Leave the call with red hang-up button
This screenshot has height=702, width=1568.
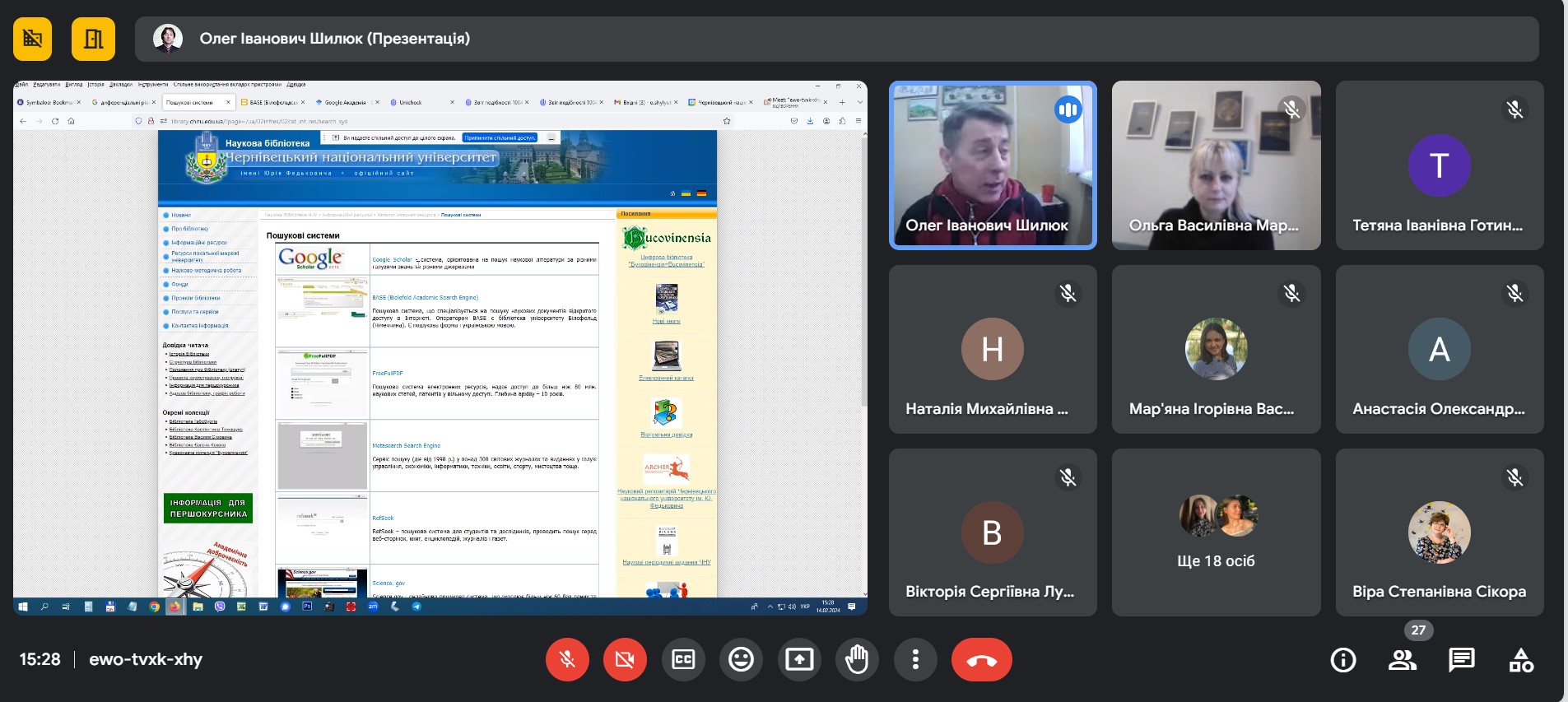pyautogui.click(x=981, y=659)
